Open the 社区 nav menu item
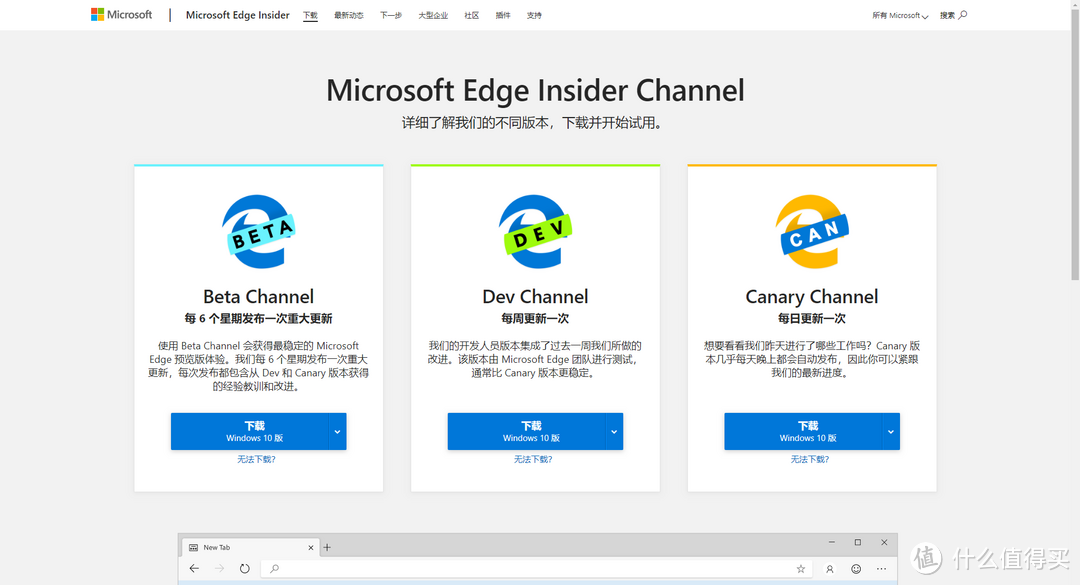Screen dimensions: 1080x585 472,15
